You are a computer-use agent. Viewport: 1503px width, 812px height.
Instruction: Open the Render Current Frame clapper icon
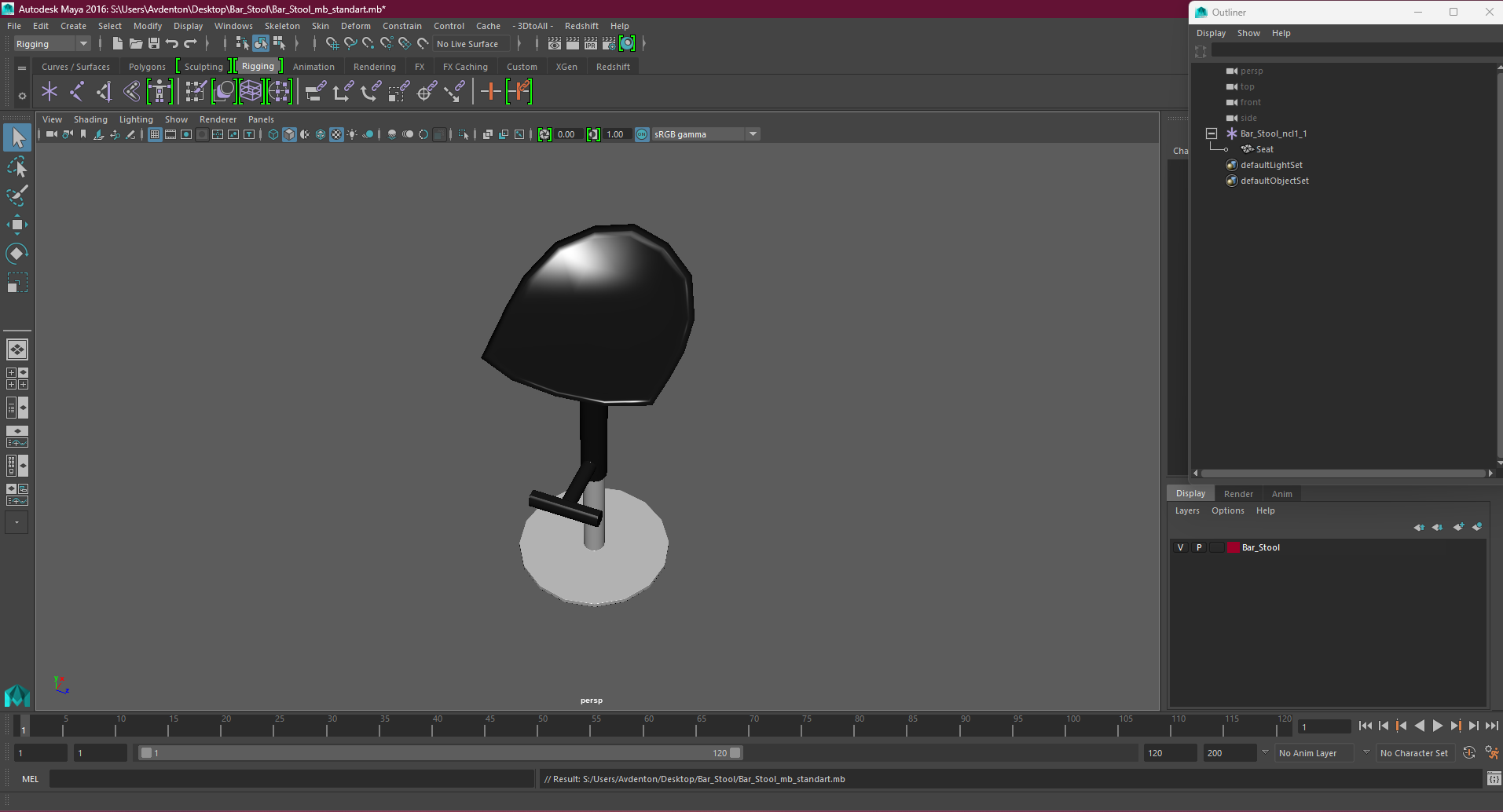[573, 44]
